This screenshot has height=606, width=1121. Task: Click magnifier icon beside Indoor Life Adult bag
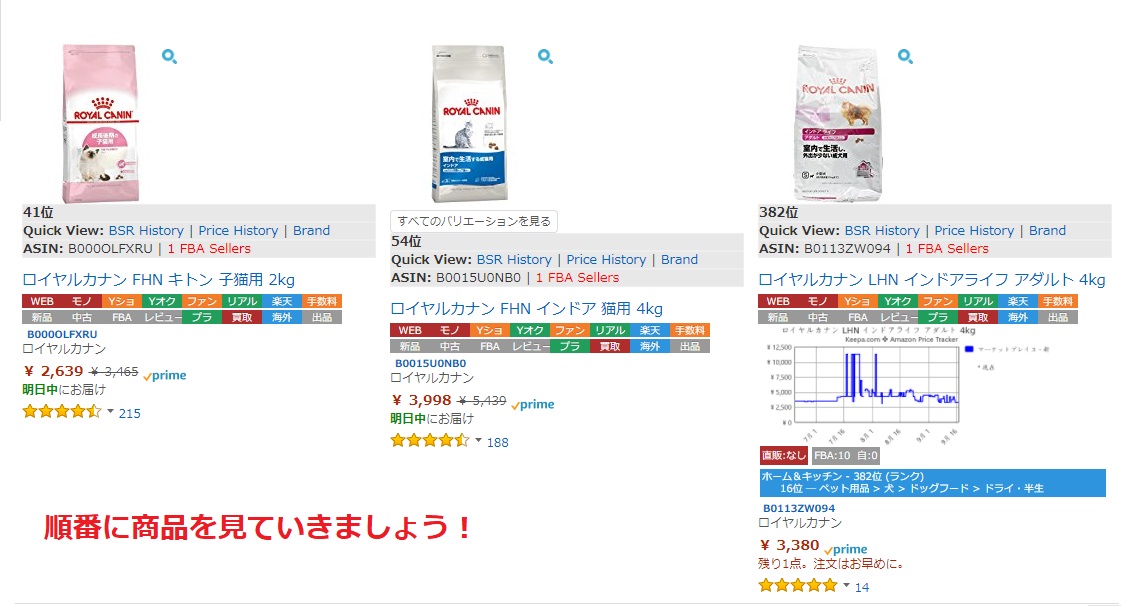pos(905,56)
